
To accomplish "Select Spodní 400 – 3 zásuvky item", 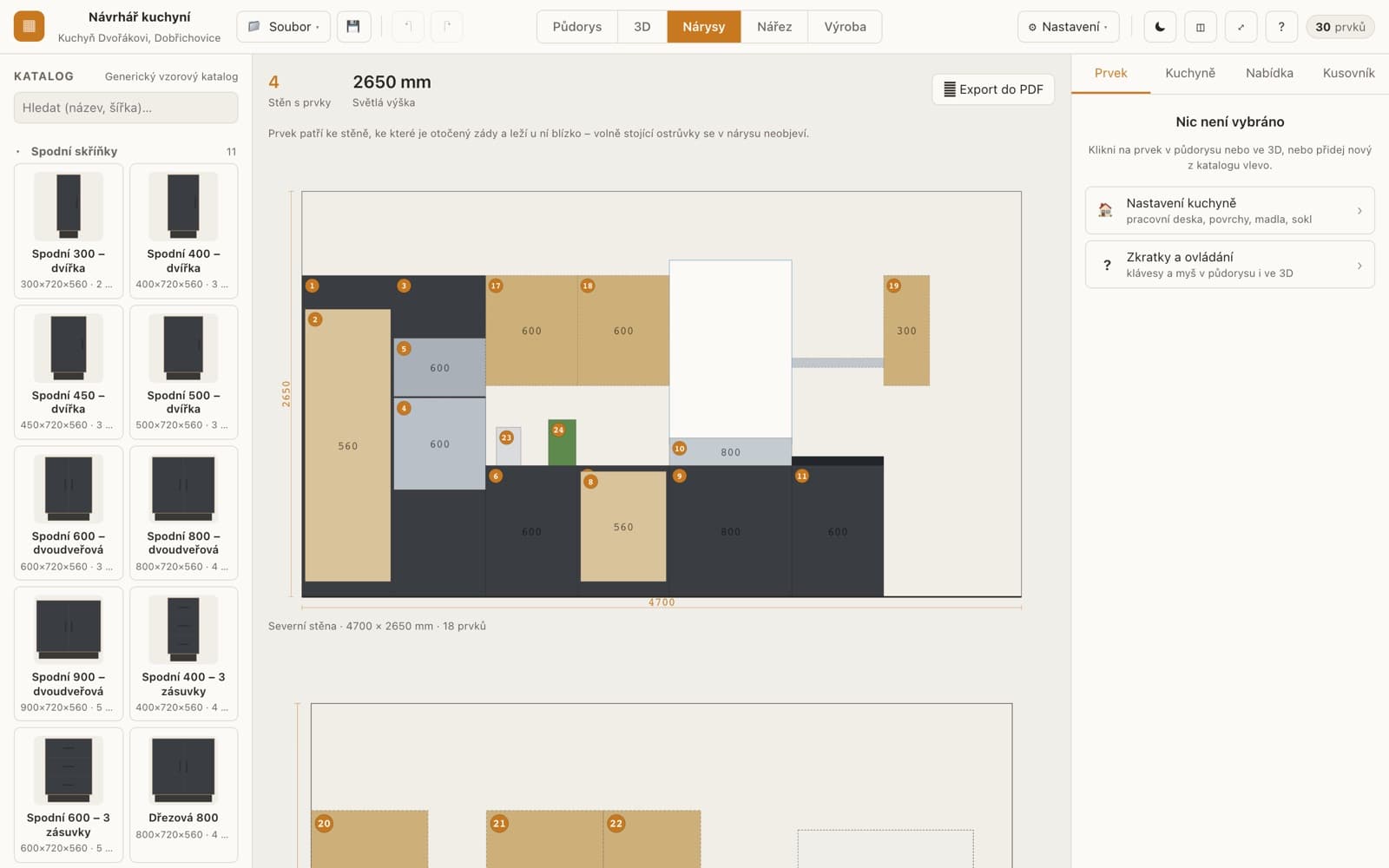I will [183, 654].
